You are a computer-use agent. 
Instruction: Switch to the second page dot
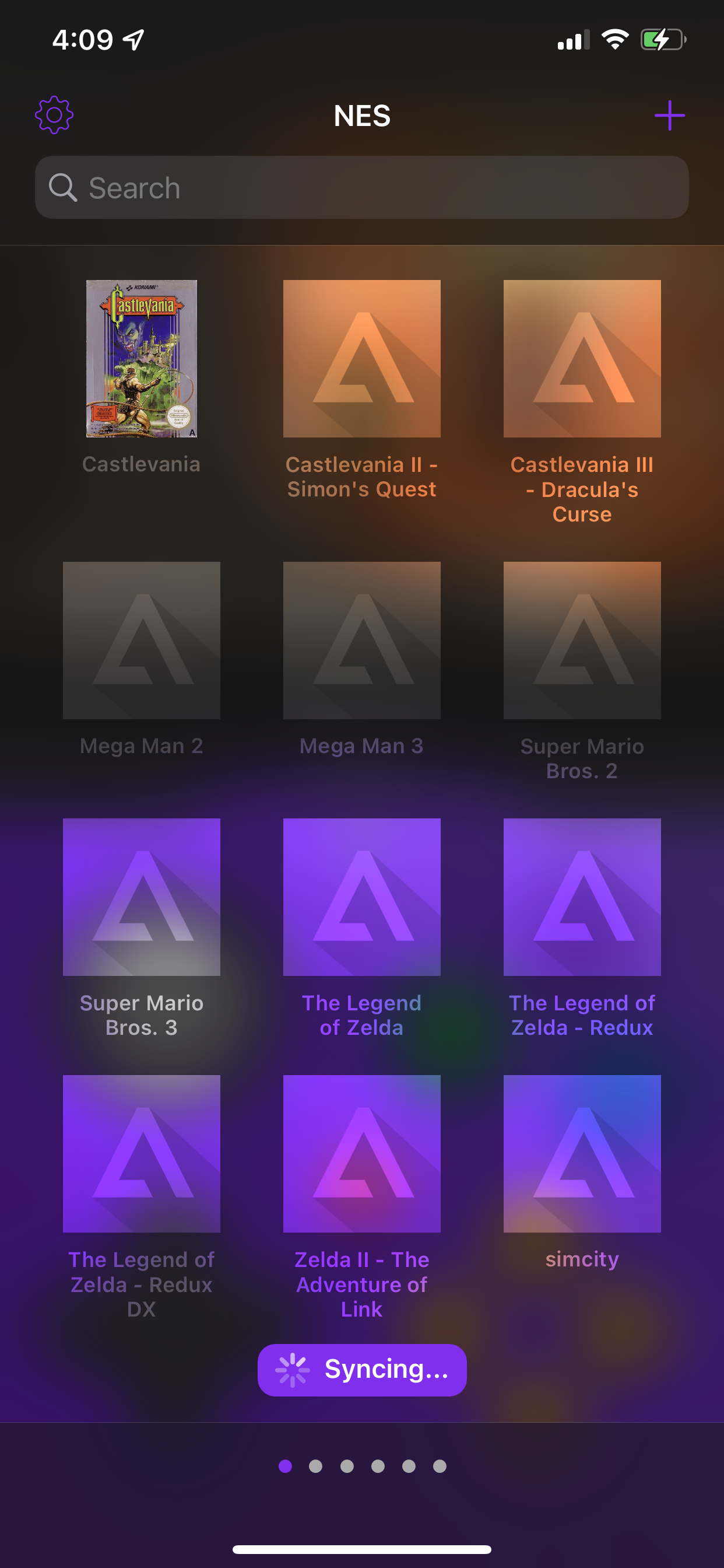(x=316, y=1466)
